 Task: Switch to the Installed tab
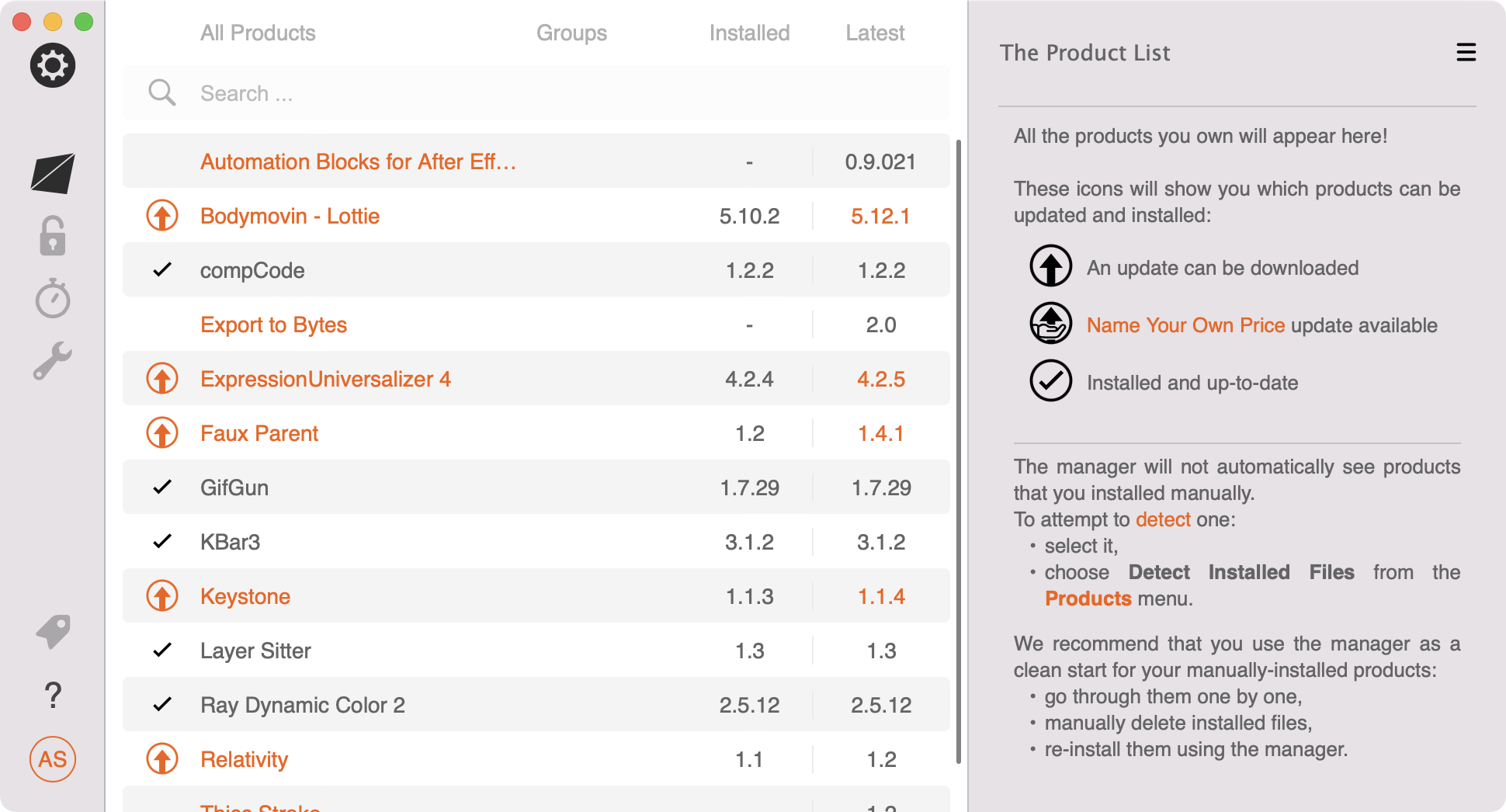pos(748,33)
